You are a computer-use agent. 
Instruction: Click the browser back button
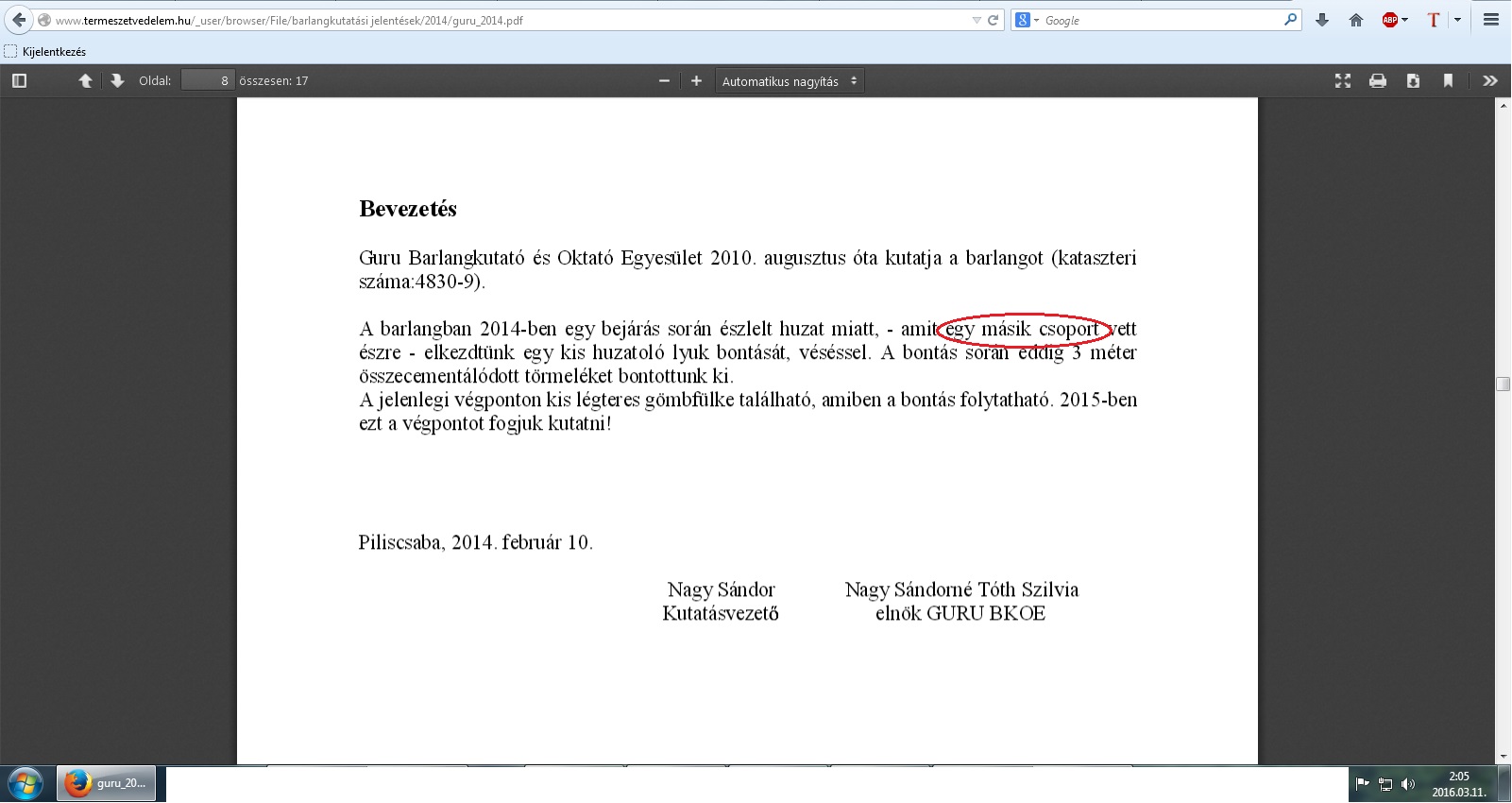click(19, 20)
